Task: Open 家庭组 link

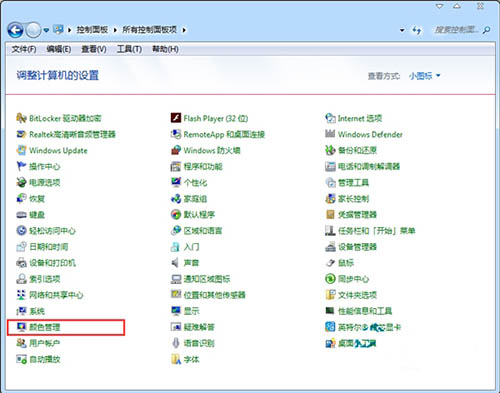Action: 195,199
